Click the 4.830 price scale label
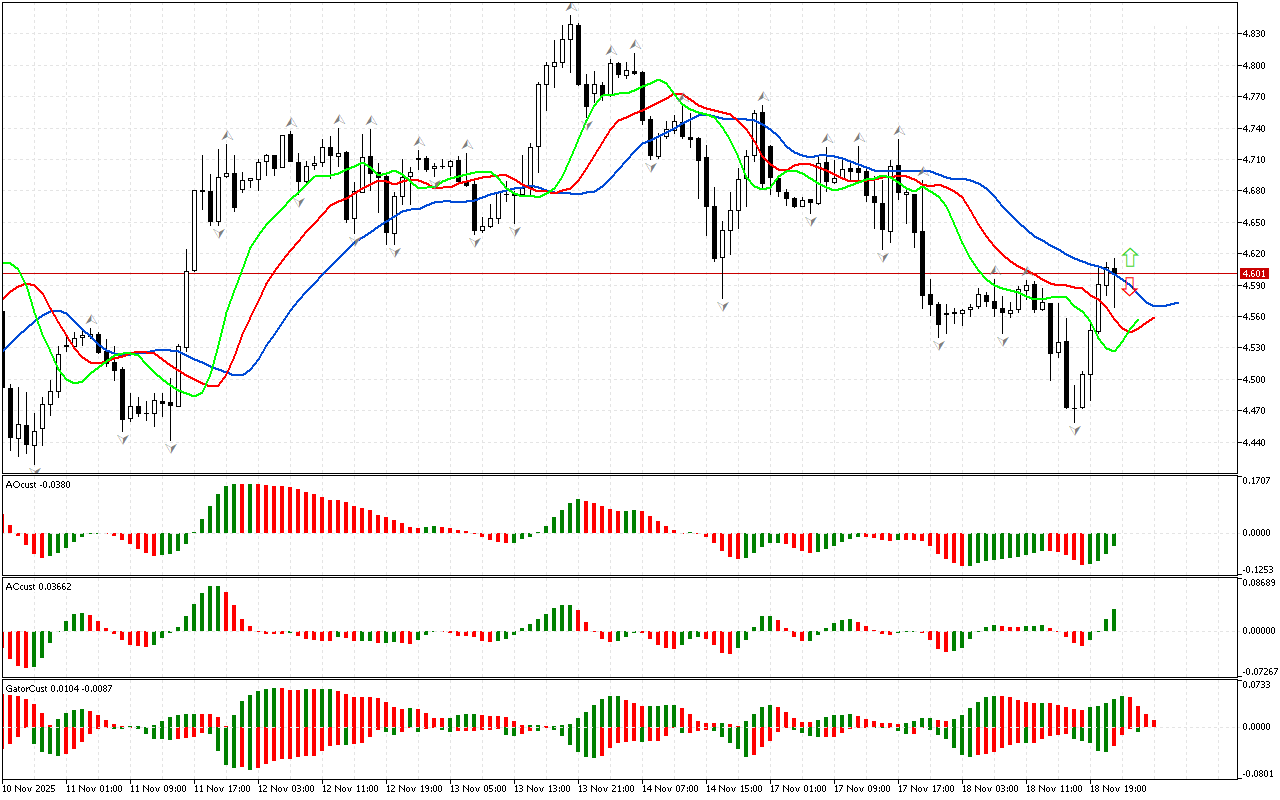Image resolution: width=1280 pixels, height=800 pixels. [1255, 33]
